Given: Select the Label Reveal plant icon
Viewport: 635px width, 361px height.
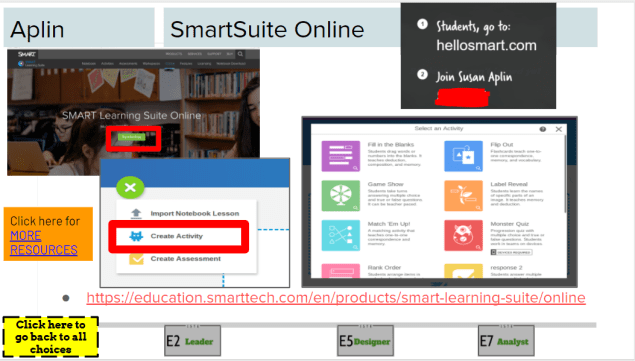Looking at the screenshot, I should (x=463, y=196).
